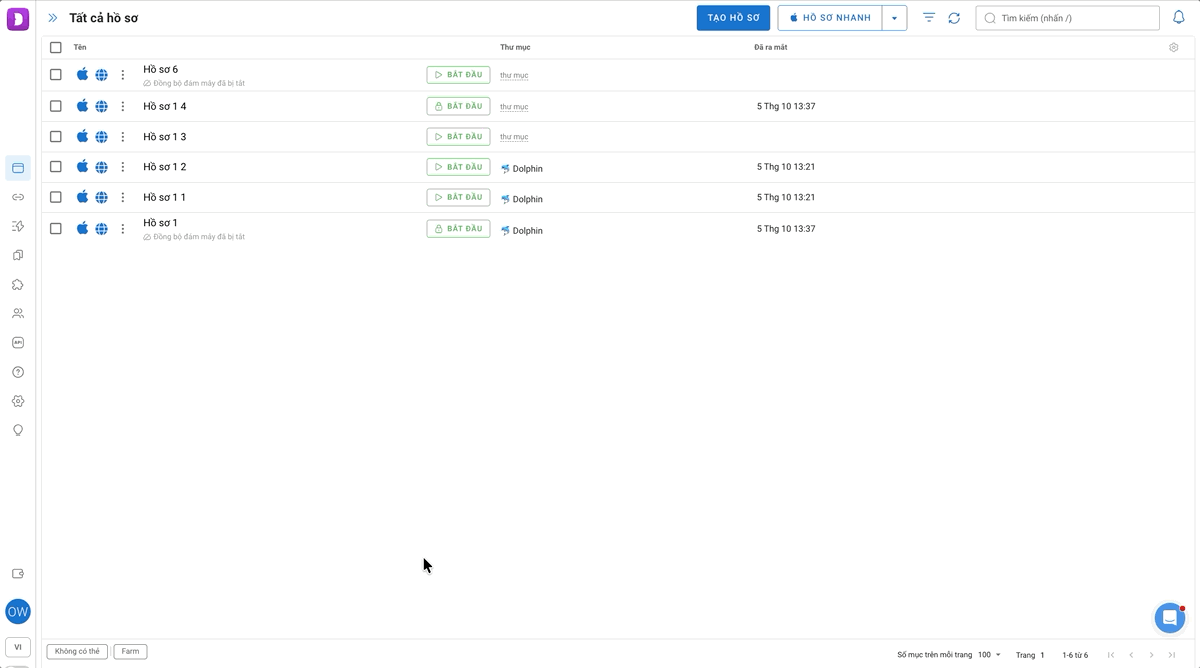Click the Không có thẻ tag filter
This screenshot has height=668, width=1200.
77,651
